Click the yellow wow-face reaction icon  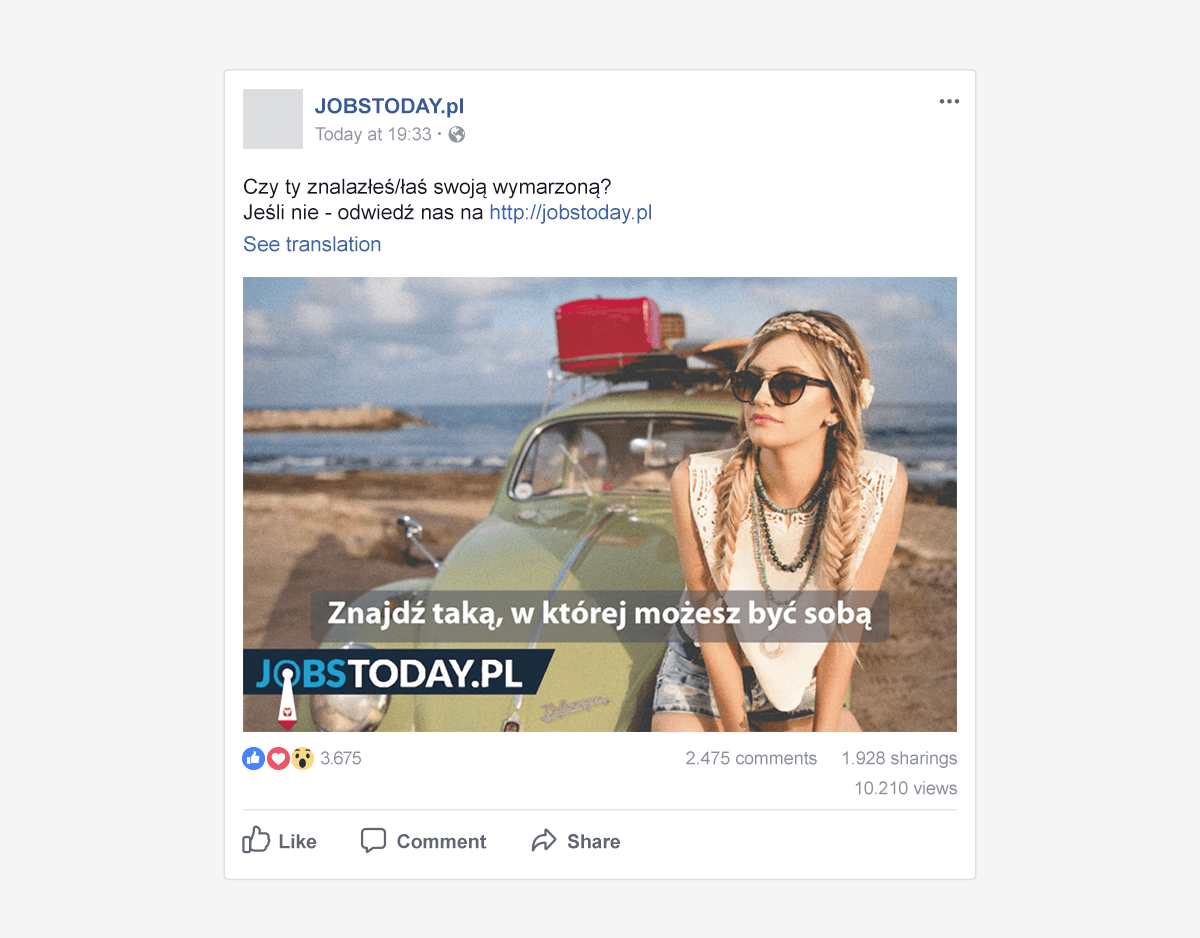pos(302,758)
